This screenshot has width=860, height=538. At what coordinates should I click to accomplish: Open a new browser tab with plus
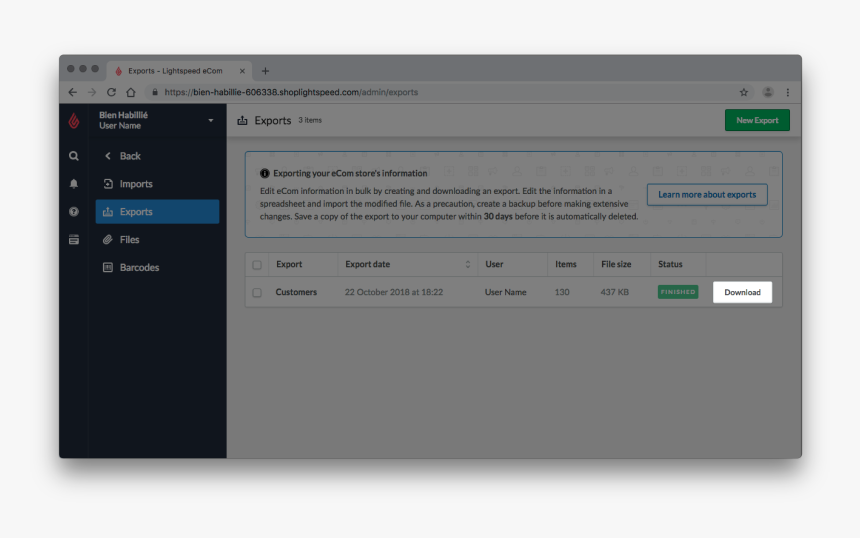pyautogui.click(x=265, y=71)
